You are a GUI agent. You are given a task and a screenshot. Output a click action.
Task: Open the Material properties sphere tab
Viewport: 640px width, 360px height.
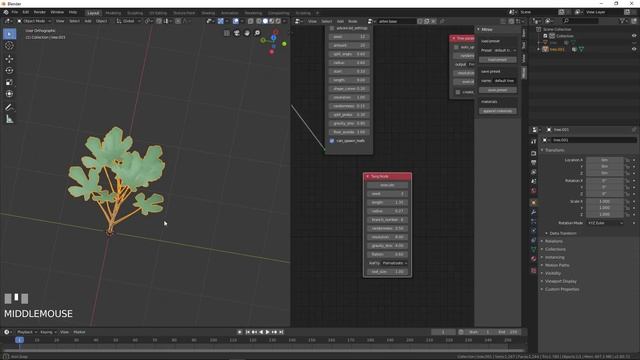(533, 259)
